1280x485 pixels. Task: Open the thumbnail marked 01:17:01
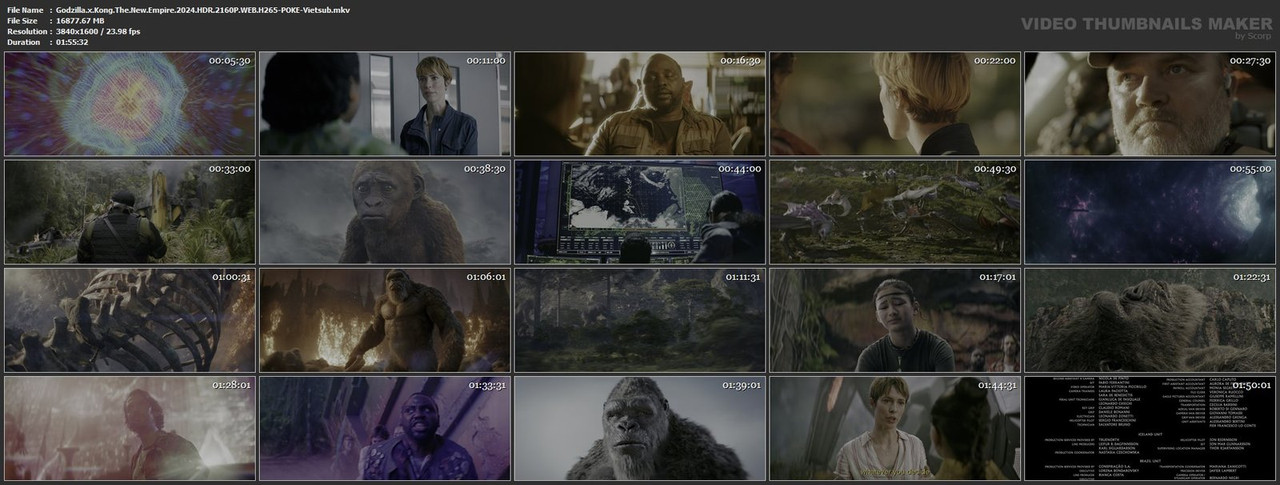894,319
